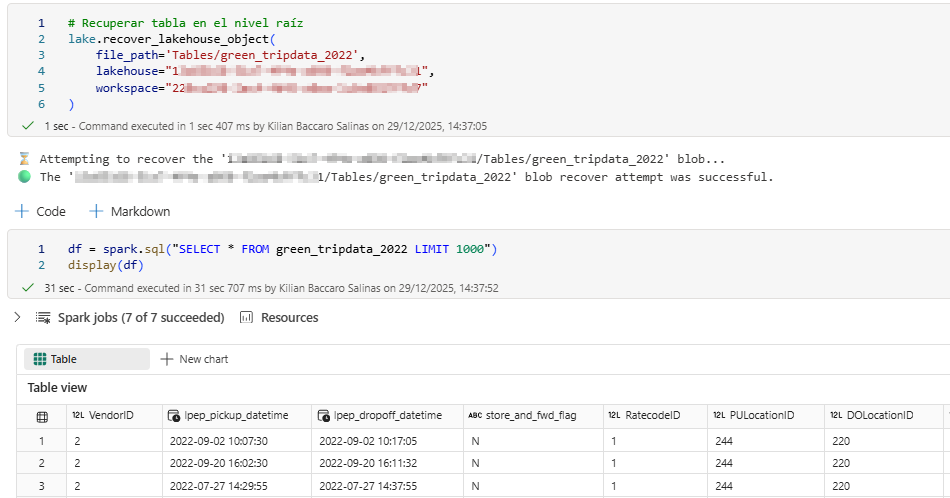Create a New chart
The height and width of the screenshot is (498, 950).
click(x=194, y=359)
